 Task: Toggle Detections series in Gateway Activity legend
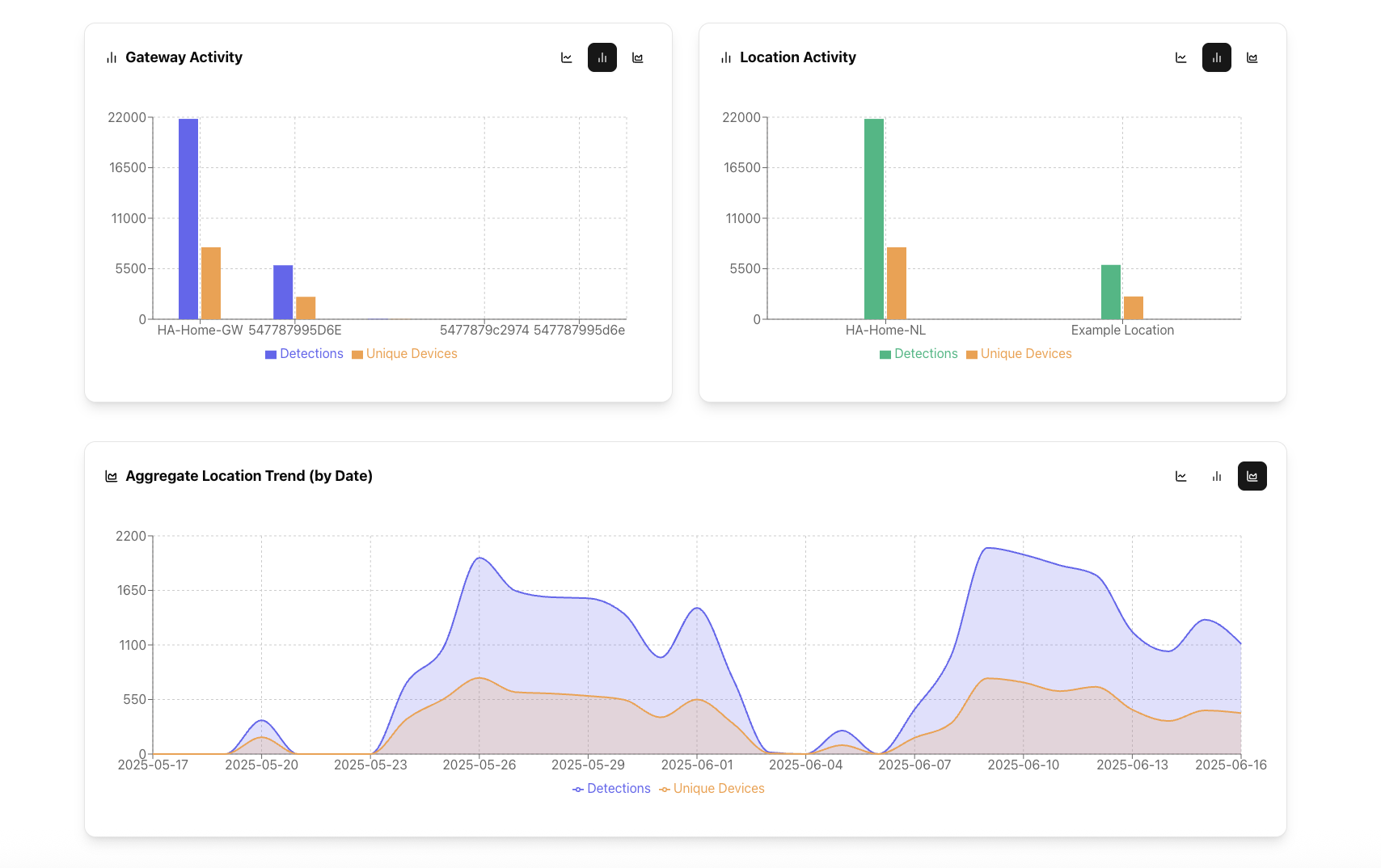tap(304, 354)
